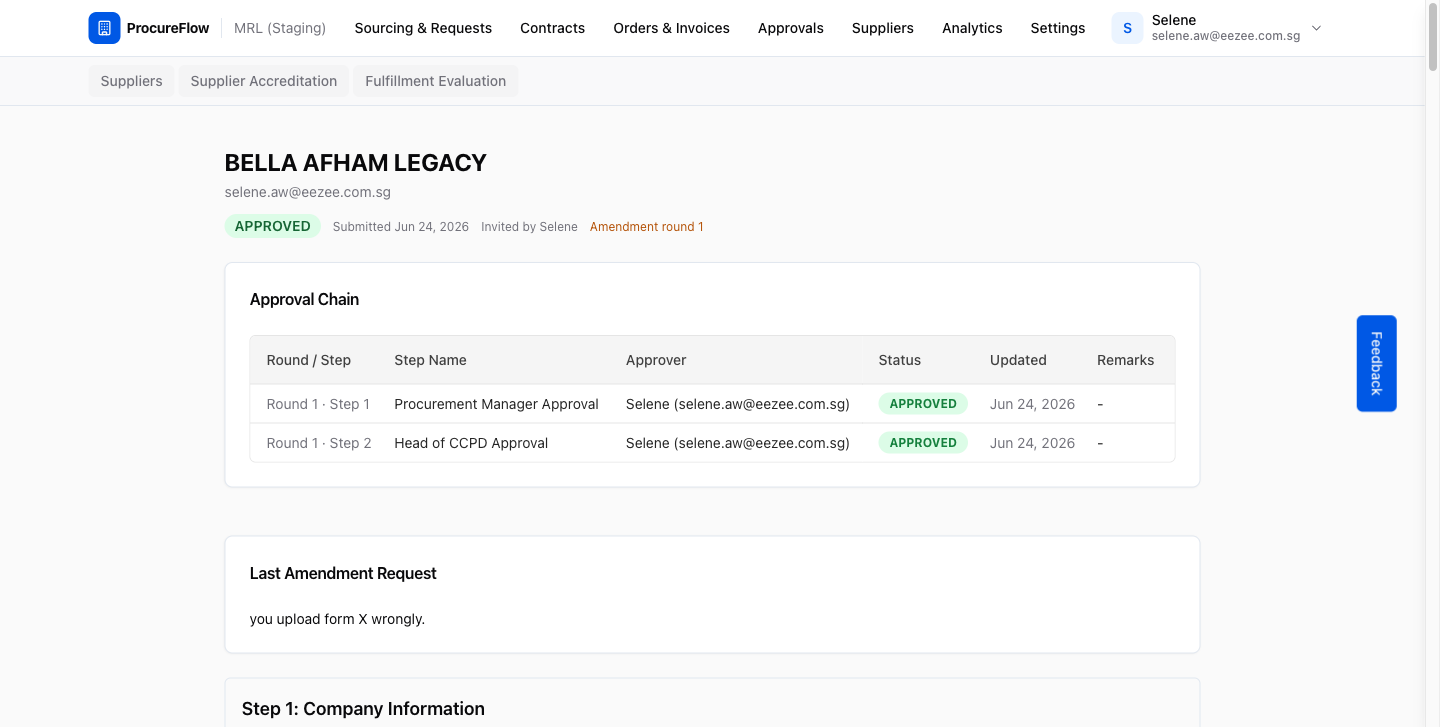Click the Invited by Selene text
The width and height of the screenshot is (1440, 727).
(529, 227)
